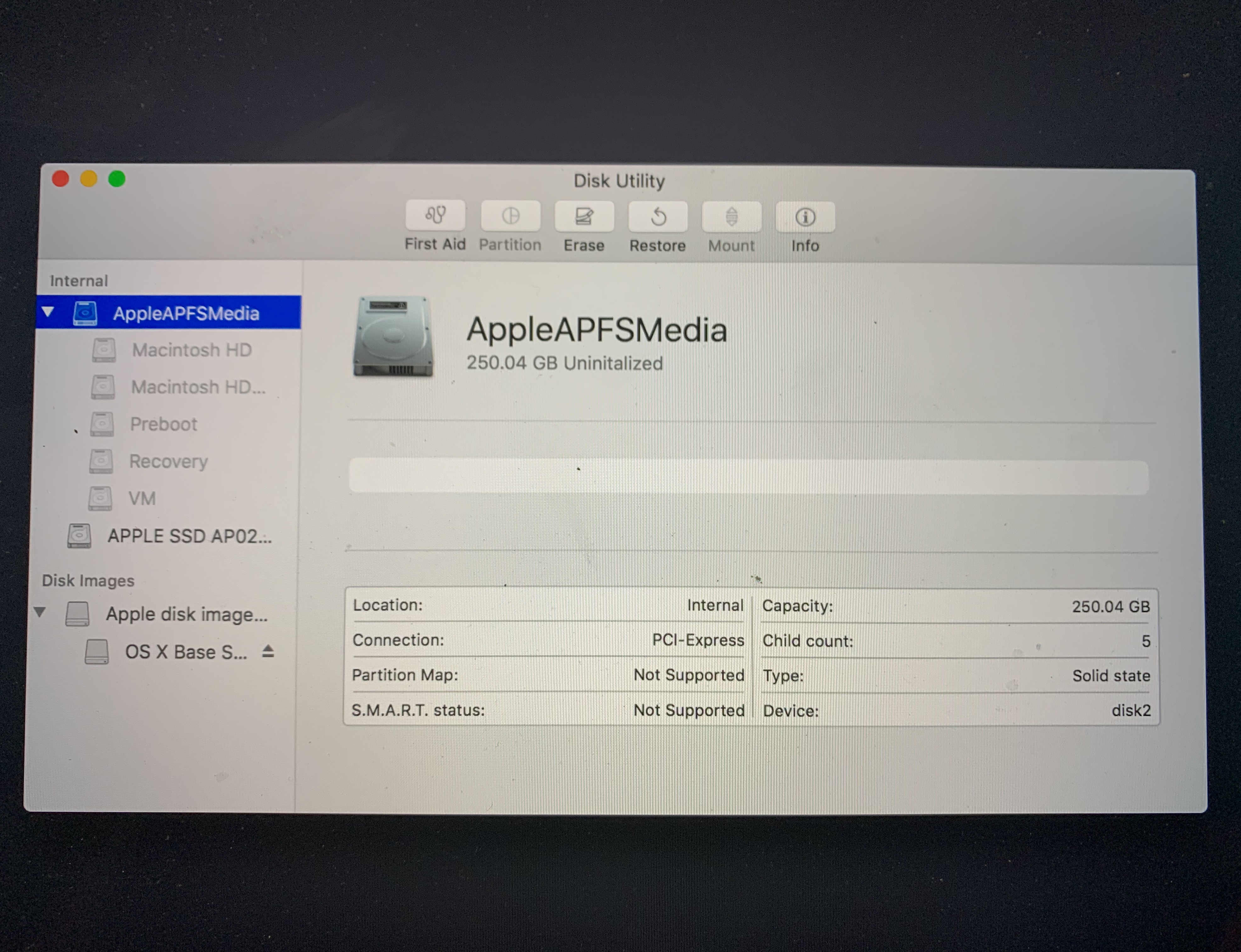Click the Preboot volume icon

pyautogui.click(x=102, y=424)
